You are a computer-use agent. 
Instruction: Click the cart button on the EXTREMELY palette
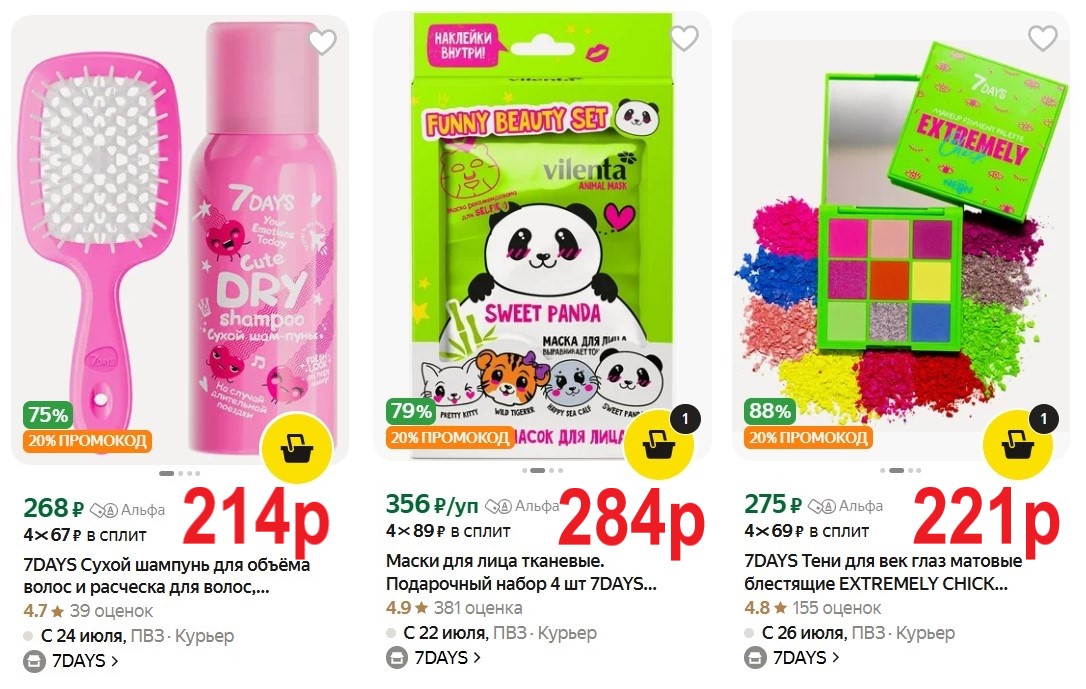click(x=1019, y=445)
